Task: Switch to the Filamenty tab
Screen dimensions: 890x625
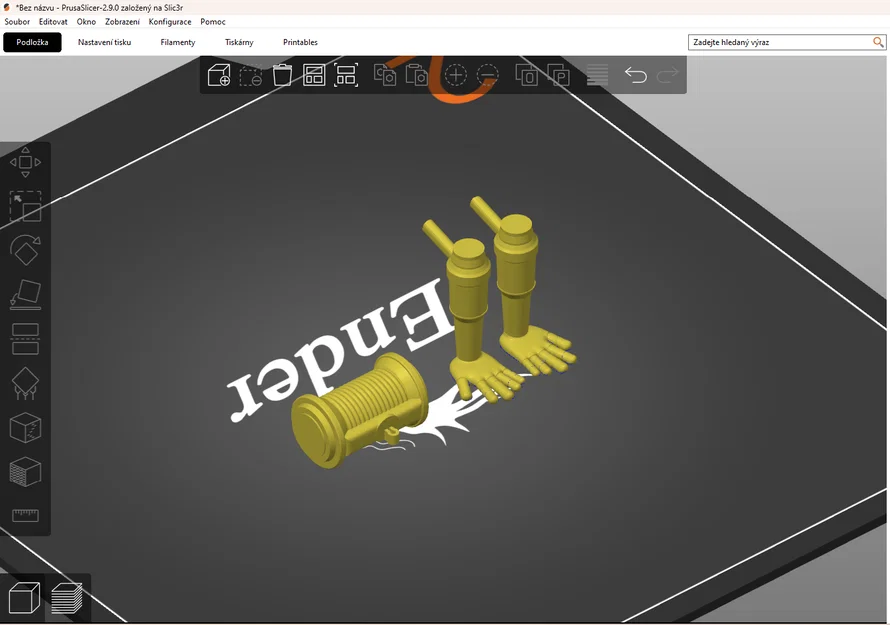Action: coord(178,42)
